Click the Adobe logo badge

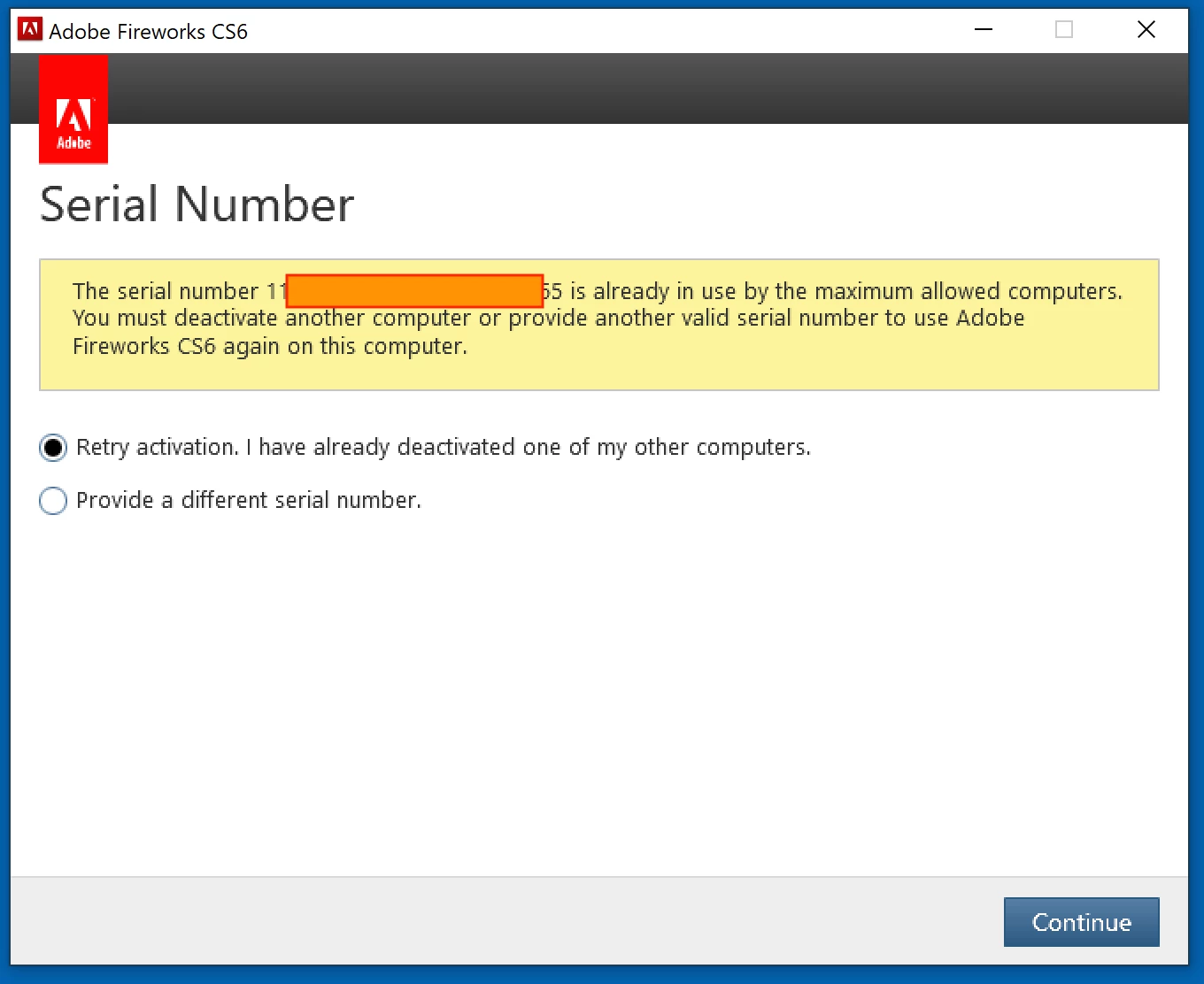tap(73, 110)
